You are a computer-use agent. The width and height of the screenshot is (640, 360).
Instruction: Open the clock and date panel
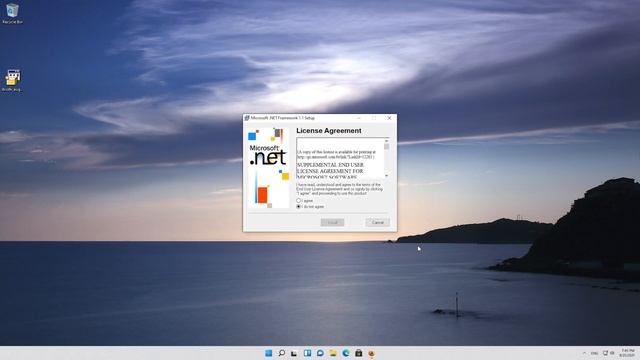click(628, 353)
